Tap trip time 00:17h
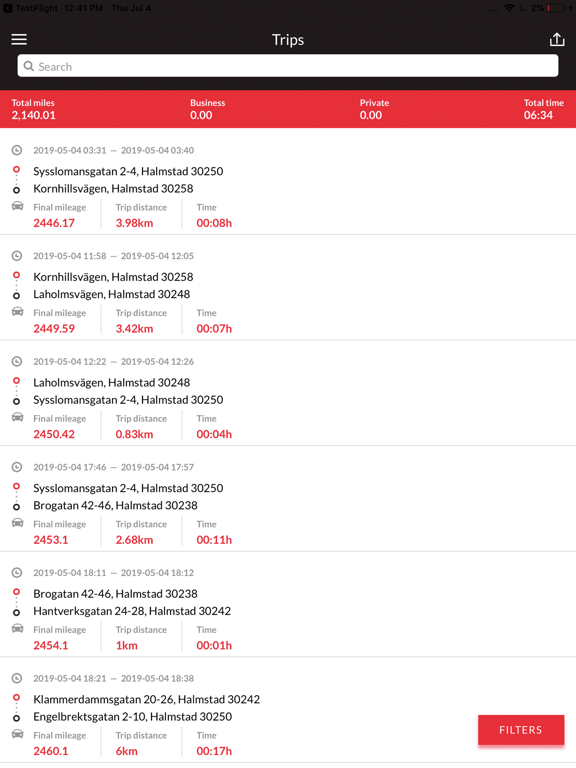This screenshot has height=768, width=576. click(214, 751)
